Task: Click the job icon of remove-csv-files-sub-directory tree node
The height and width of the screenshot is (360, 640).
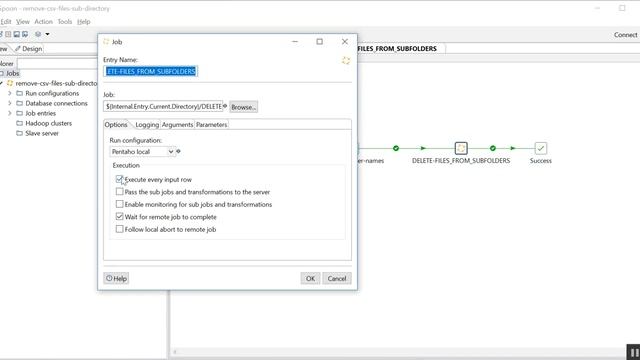Action: pyautogui.click(x=10, y=83)
